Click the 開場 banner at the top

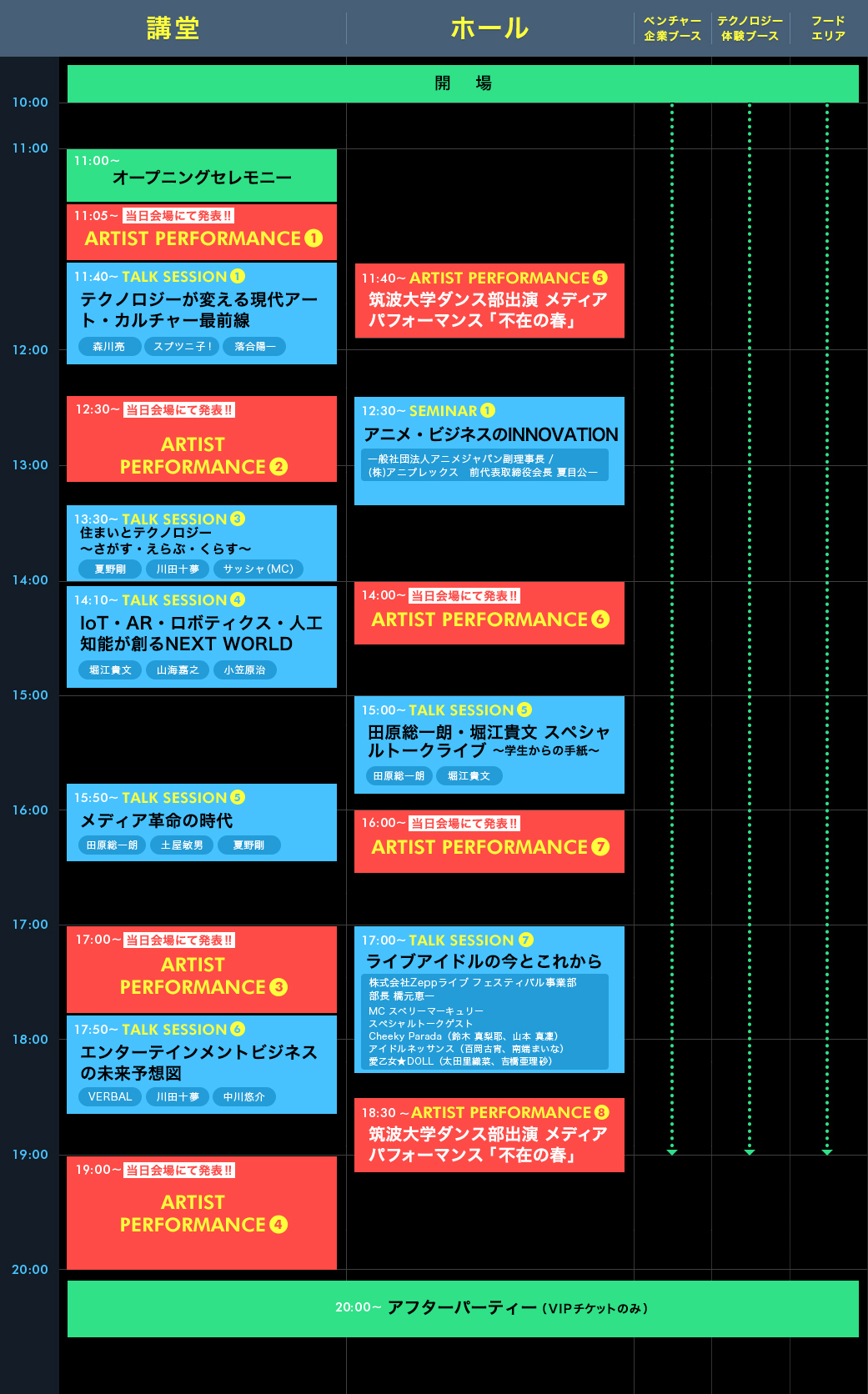pos(463,83)
